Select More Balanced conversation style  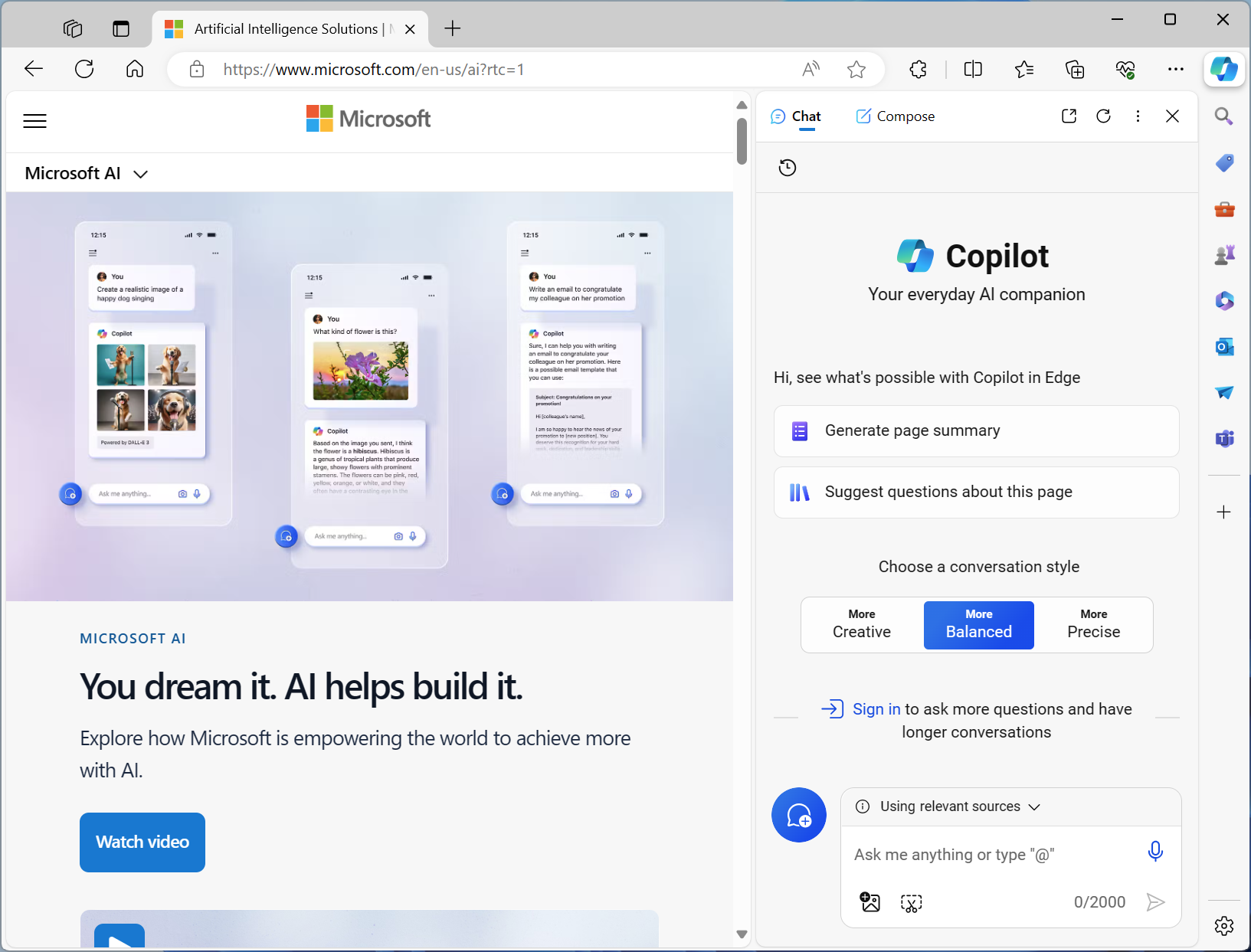pyautogui.click(x=979, y=625)
